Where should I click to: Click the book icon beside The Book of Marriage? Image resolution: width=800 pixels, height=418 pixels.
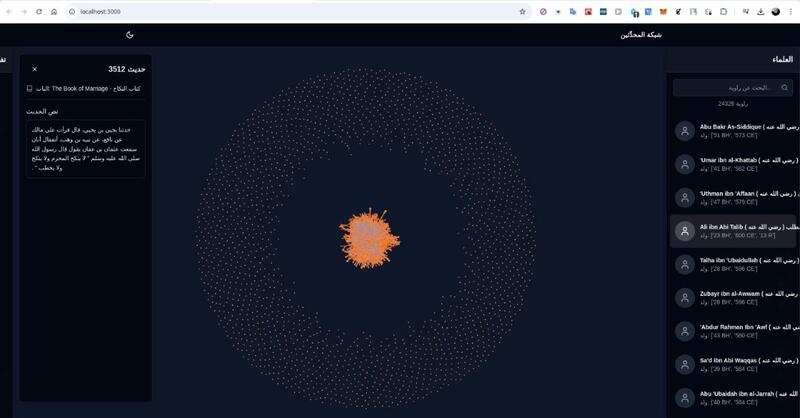point(30,88)
